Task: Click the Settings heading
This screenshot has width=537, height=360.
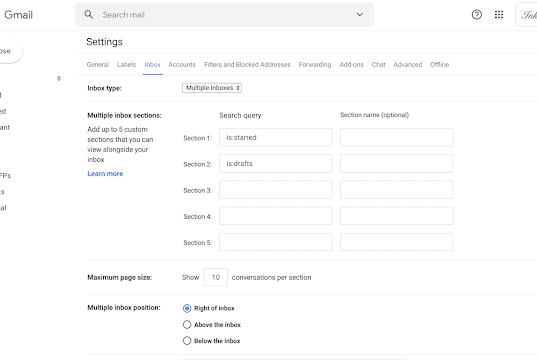Action: tap(104, 42)
